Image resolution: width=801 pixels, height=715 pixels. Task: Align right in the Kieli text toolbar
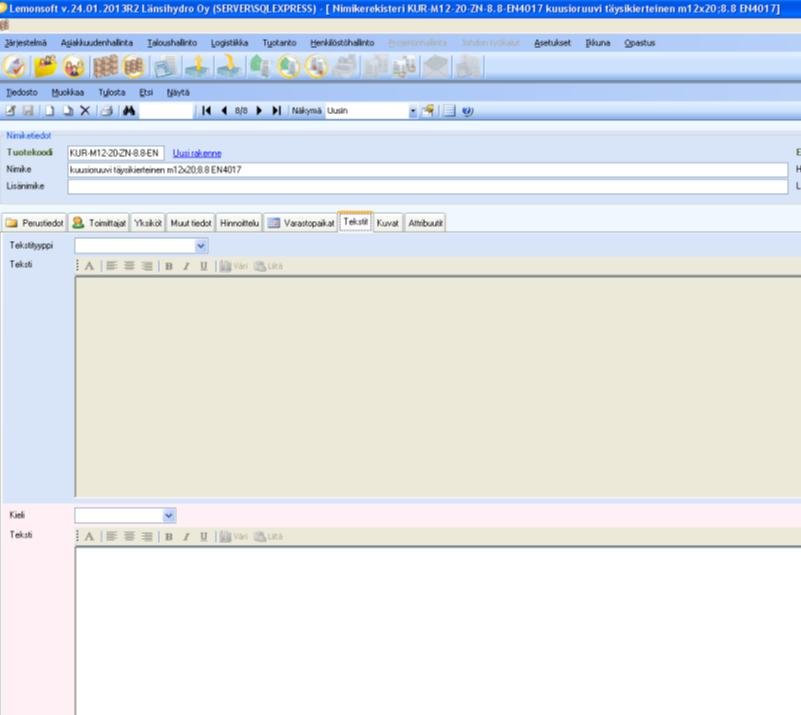[147, 537]
